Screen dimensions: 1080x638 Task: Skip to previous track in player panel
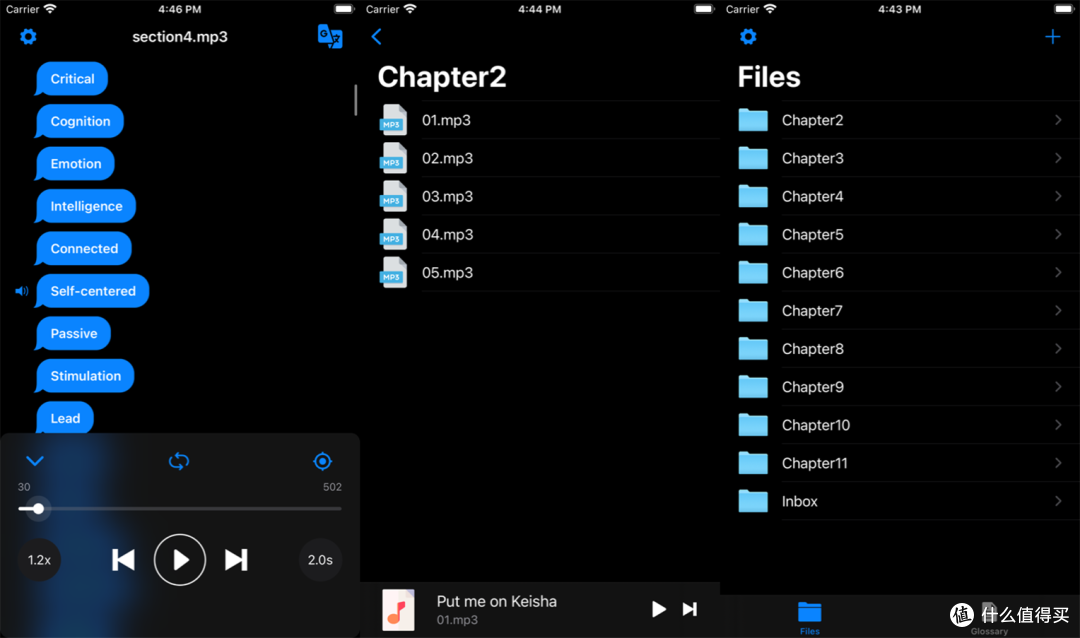(123, 560)
